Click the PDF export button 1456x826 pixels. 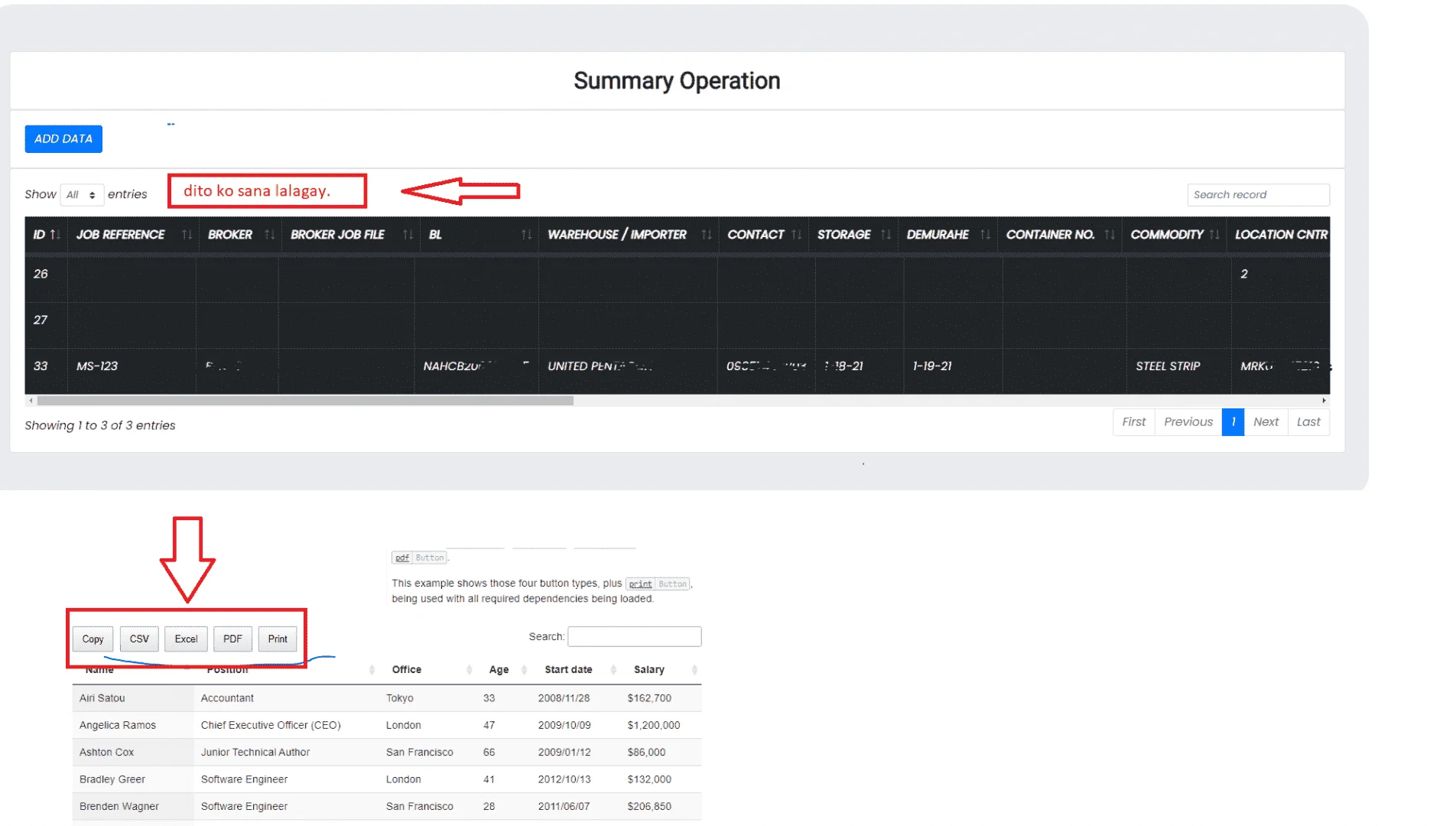point(232,639)
